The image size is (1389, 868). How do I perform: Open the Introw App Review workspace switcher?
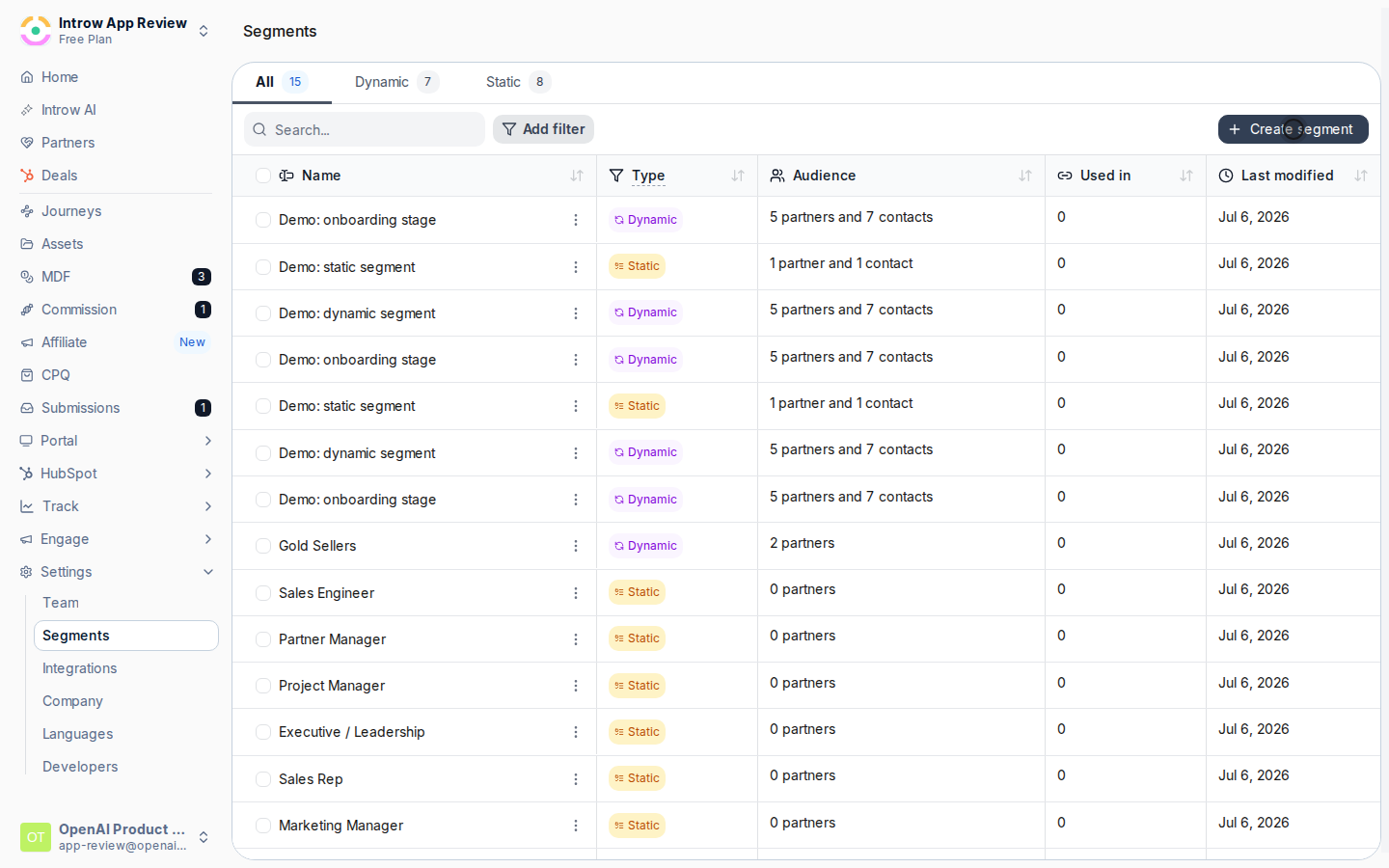pos(115,31)
